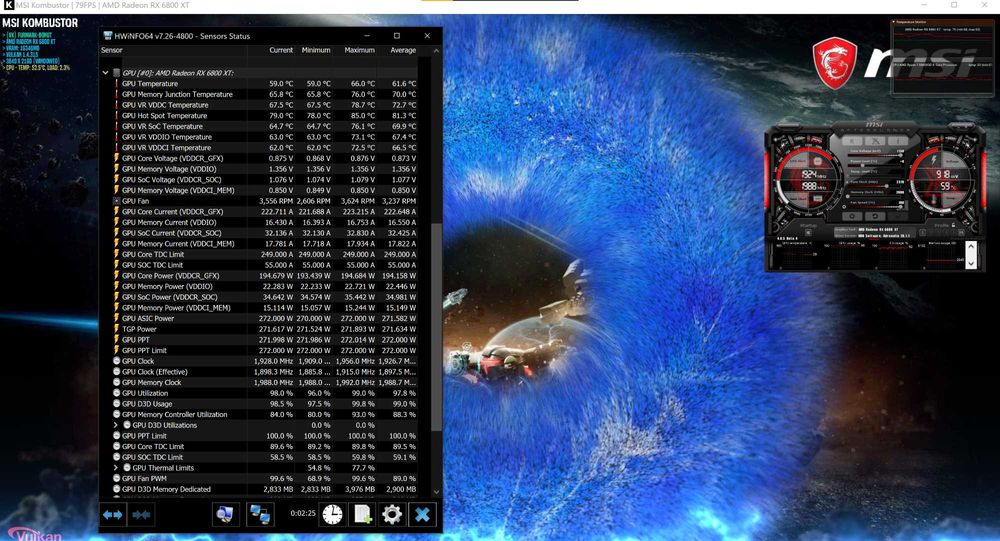Click the K button in MSI Afterburner

click(x=851, y=141)
